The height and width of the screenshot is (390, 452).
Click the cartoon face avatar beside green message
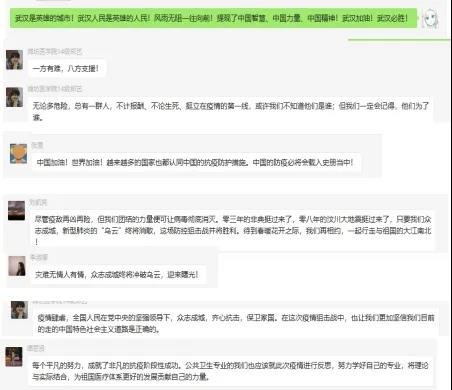431,19
